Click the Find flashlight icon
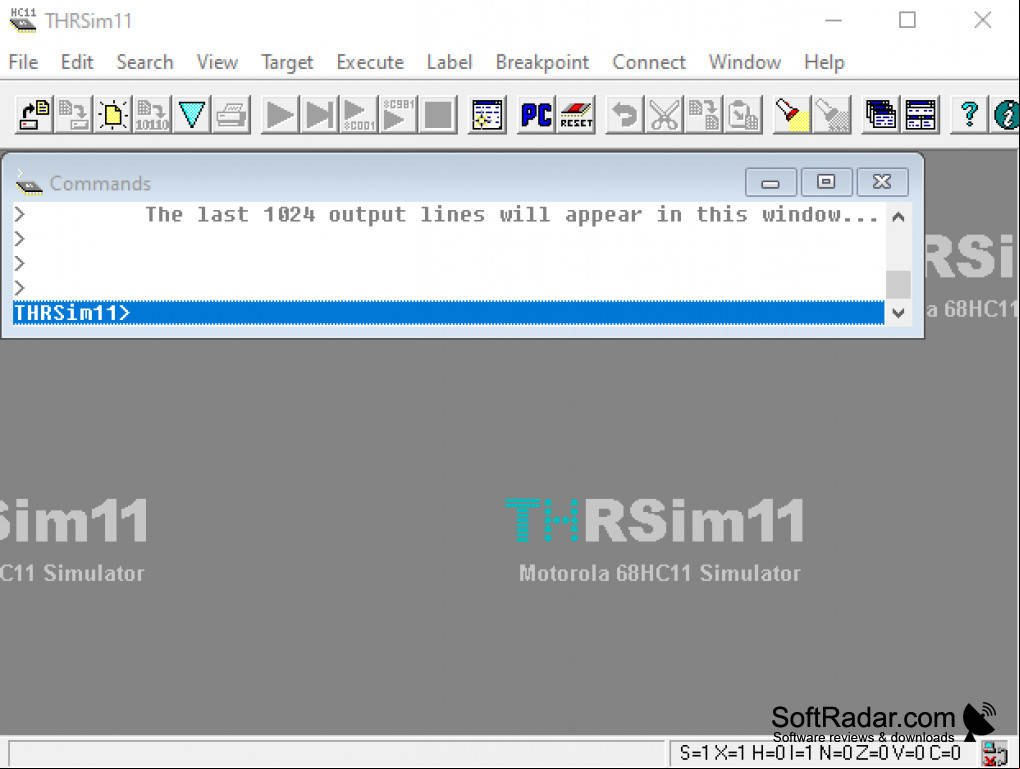This screenshot has height=769, width=1020. click(792, 115)
